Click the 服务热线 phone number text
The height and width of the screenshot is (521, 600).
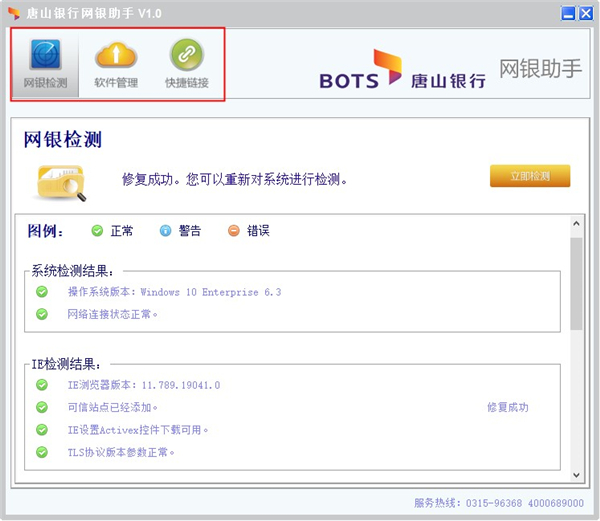[x=499, y=503]
